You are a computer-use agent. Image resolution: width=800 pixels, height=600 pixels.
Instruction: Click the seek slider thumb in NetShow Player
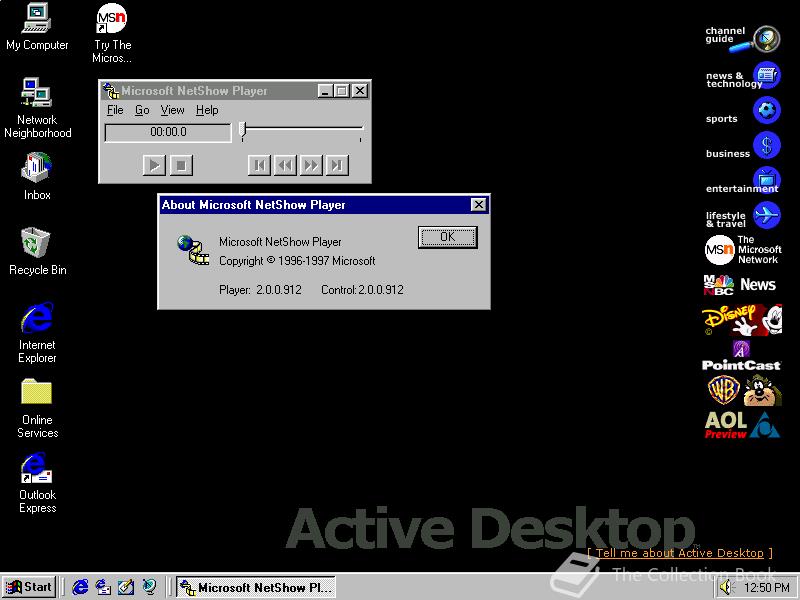click(243, 129)
